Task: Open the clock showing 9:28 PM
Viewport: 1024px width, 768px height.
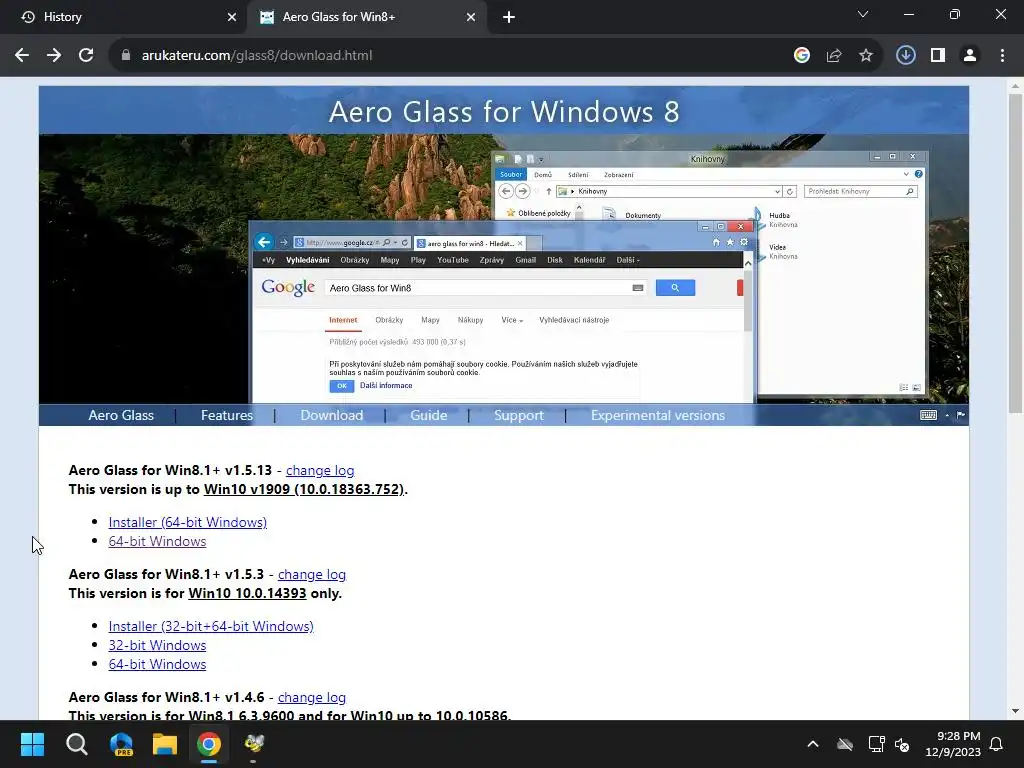Action: (x=953, y=744)
